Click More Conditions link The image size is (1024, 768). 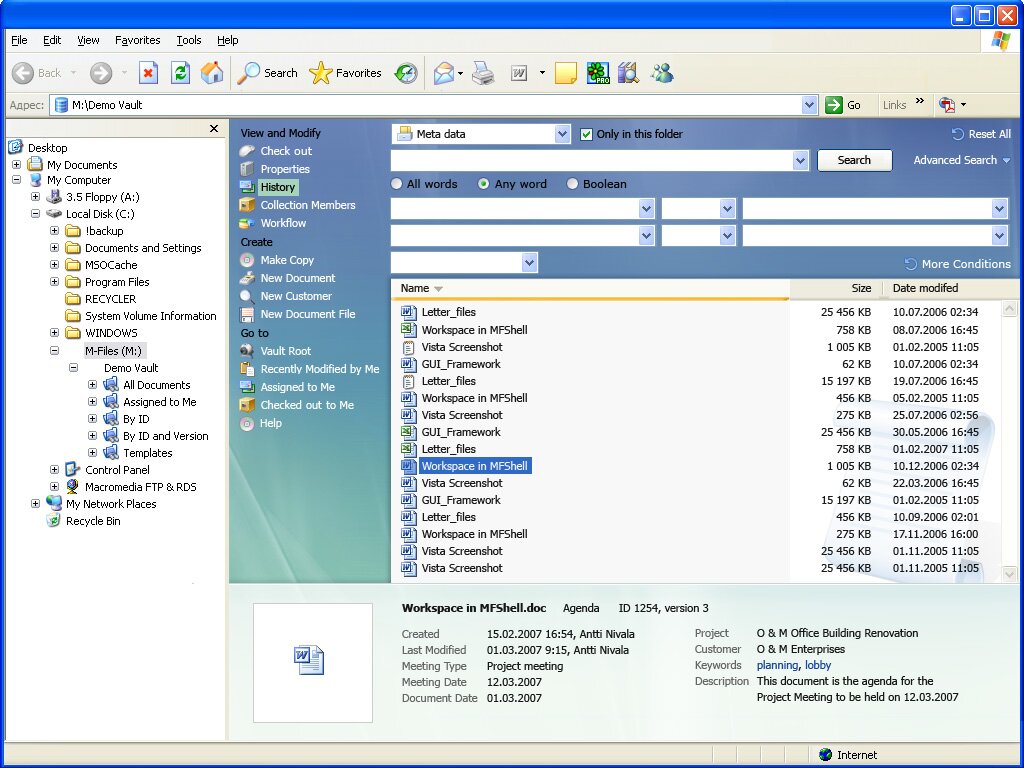click(x=958, y=264)
